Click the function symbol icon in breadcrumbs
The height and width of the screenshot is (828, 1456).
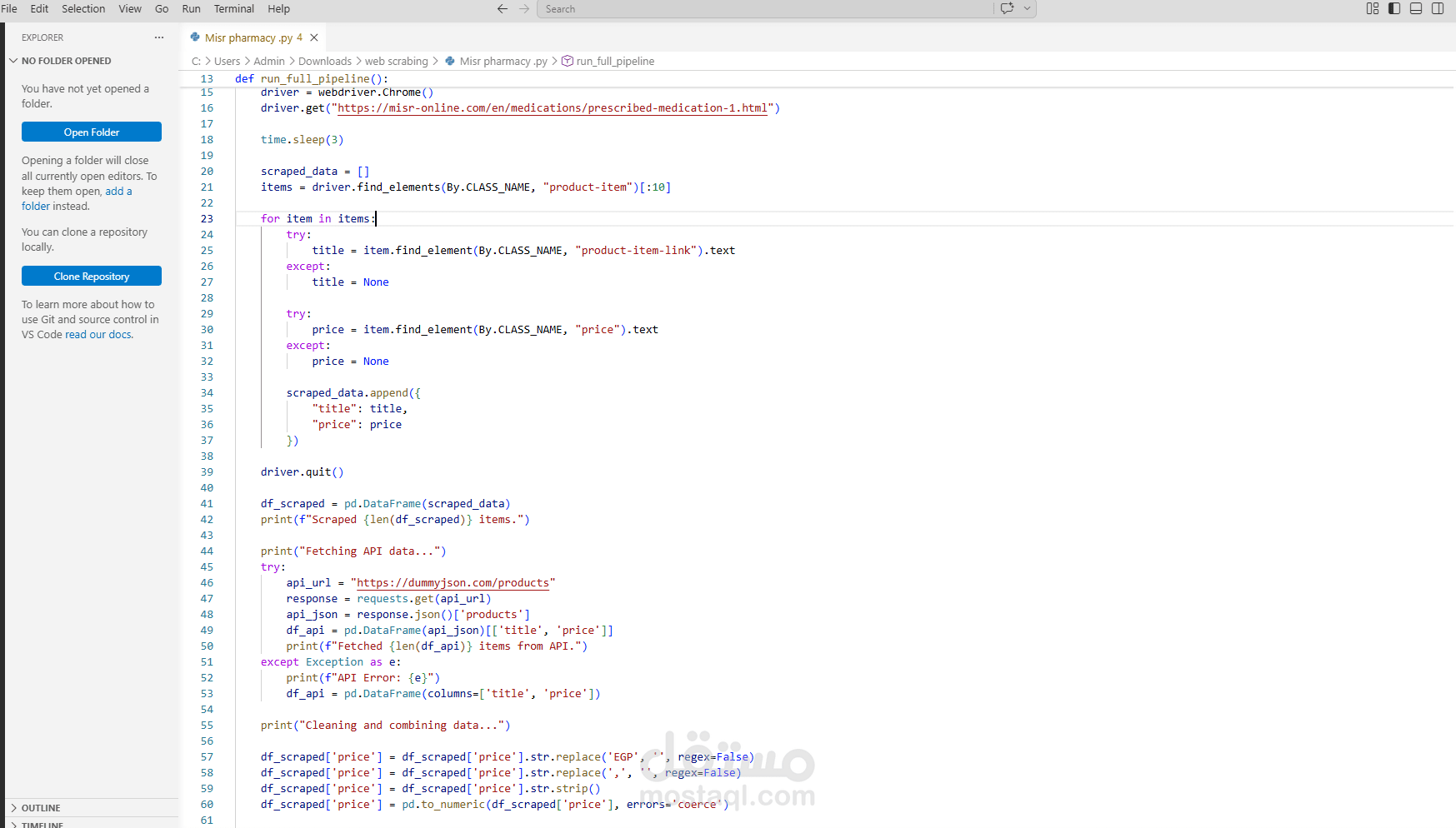tap(568, 61)
